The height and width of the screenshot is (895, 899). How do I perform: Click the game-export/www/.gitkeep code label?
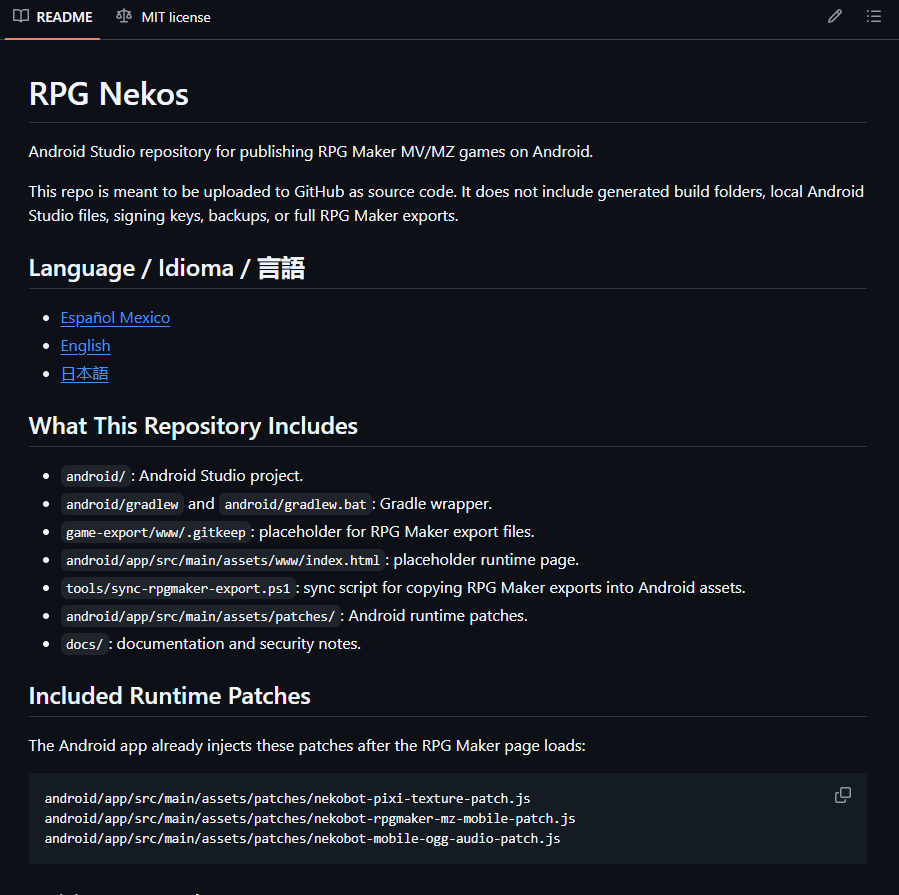(156, 533)
